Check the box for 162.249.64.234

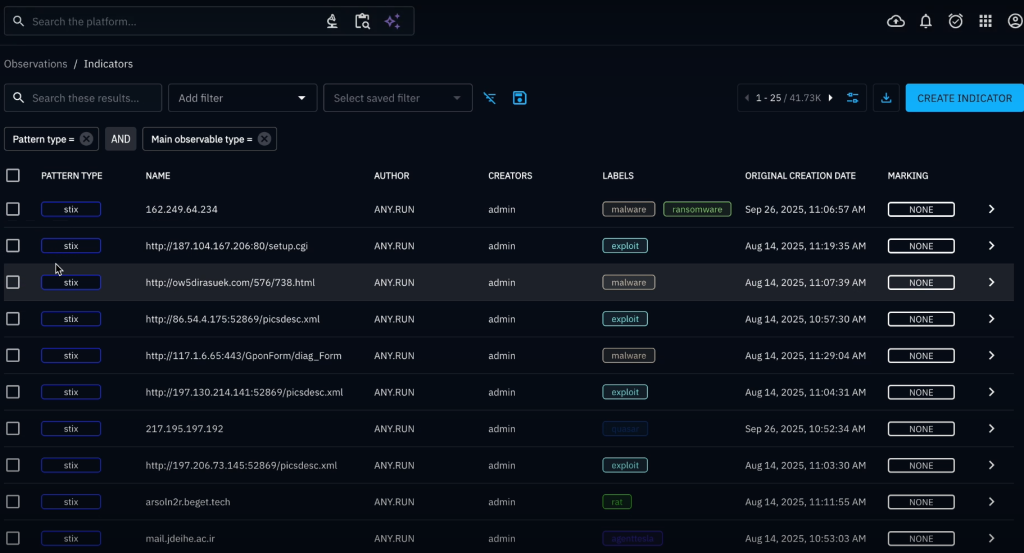[13, 210]
